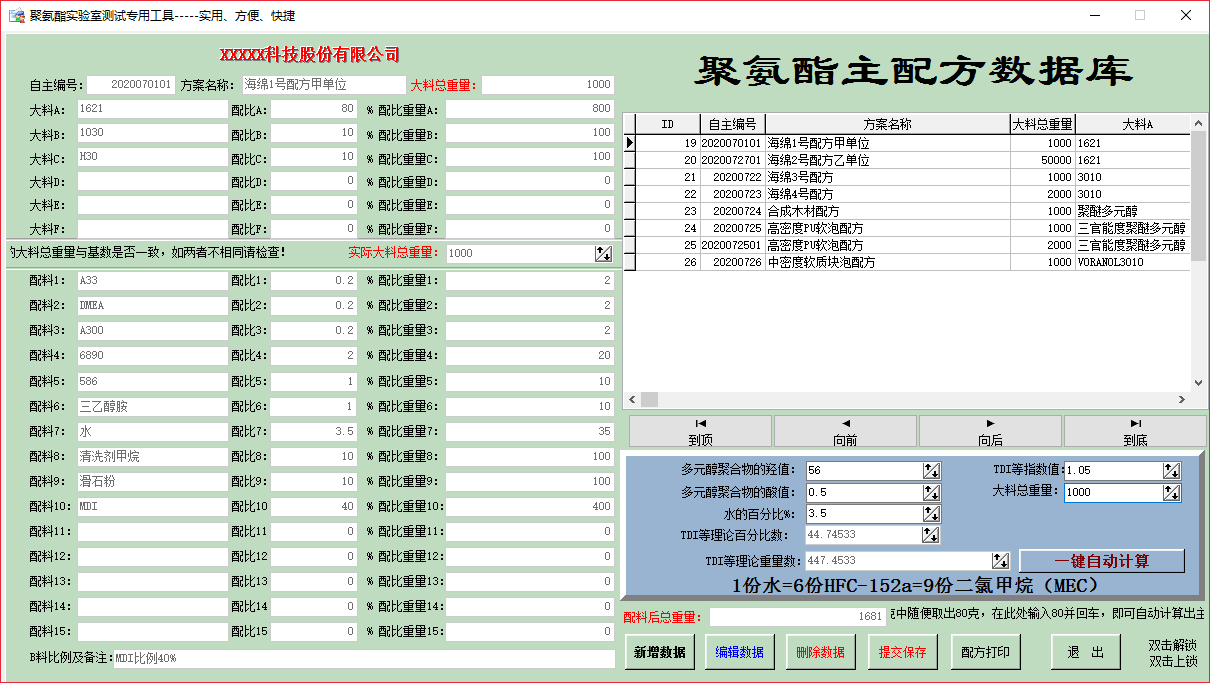
Task: Click 配方打印 button
Action: (985, 652)
